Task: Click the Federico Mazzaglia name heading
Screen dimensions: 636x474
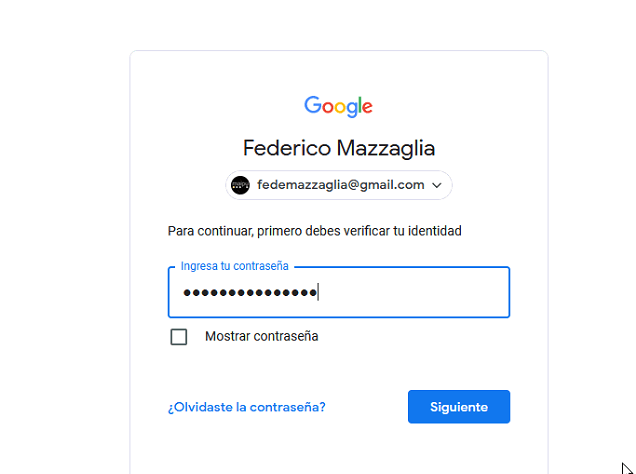Action: coord(339,149)
